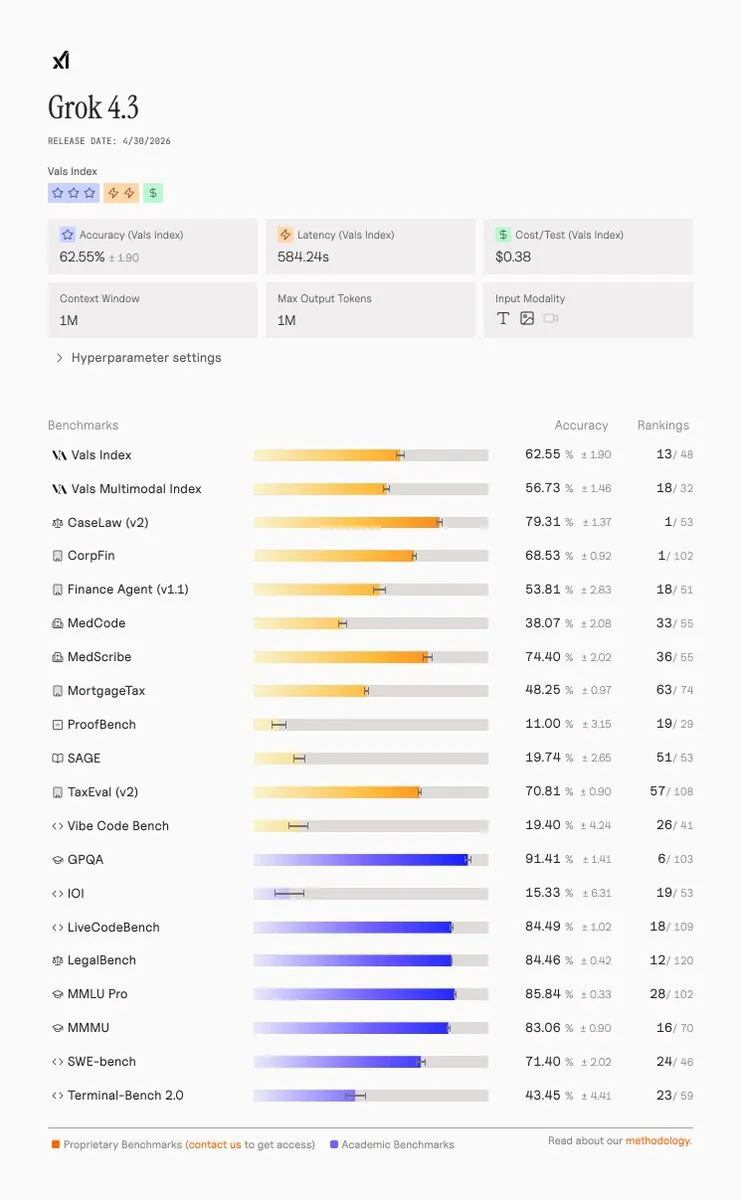Image resolution: width=741 pixels, height=1200 pixels.
Task: Click the xAI logo above the title
Action: (61, 61)
